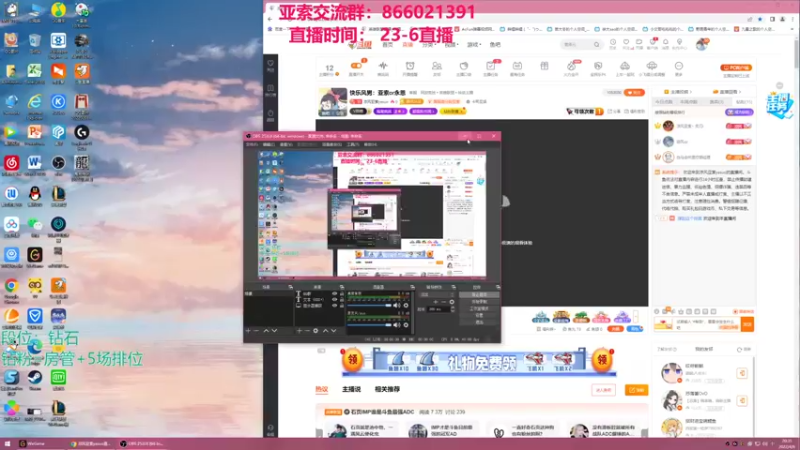Mute the second audio mixer channel
This screenshot has height=450, width=800.
pos(396,325)
